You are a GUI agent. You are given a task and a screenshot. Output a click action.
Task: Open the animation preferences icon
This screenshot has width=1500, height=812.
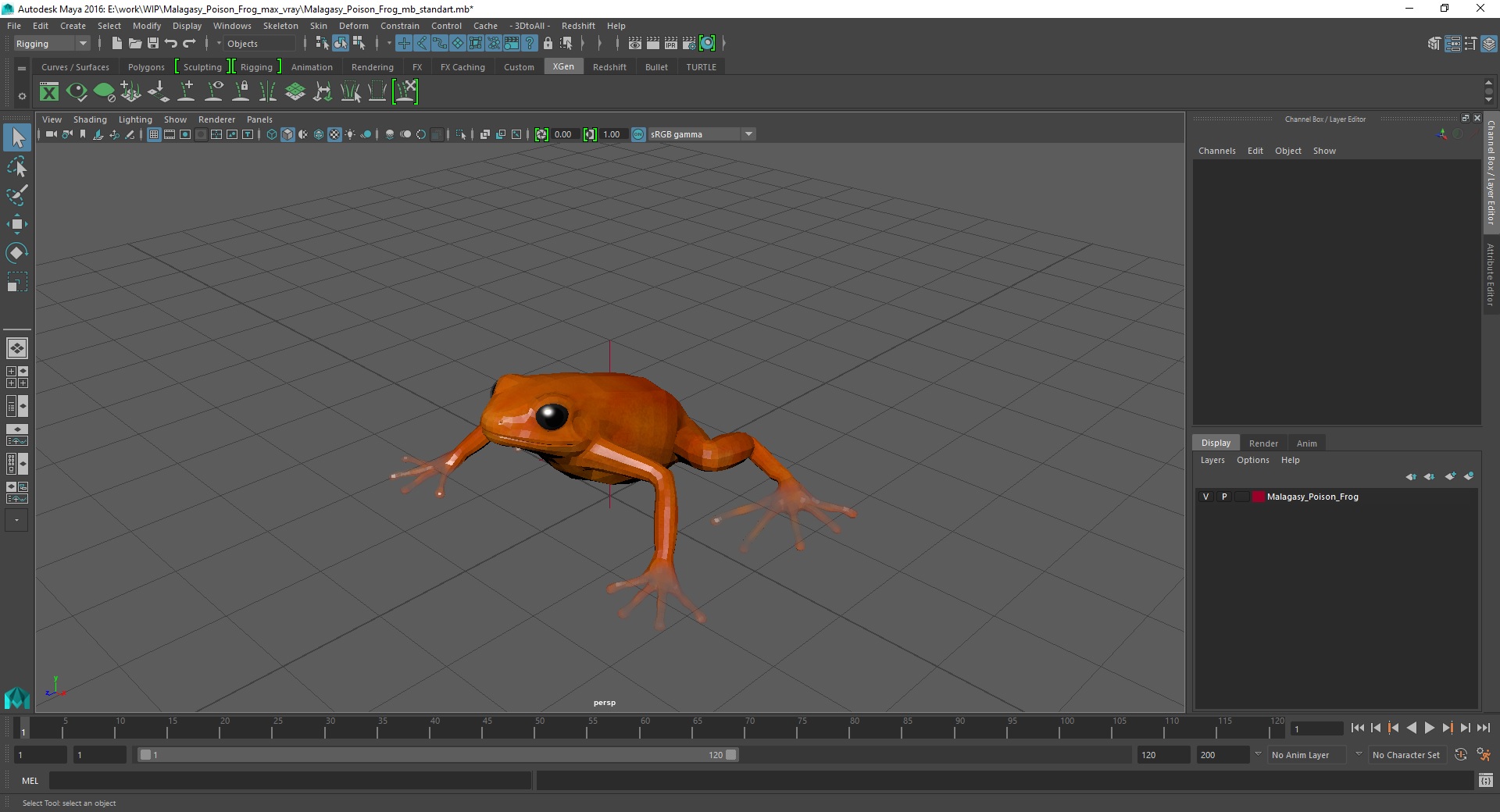click(x=1484, y=755)
